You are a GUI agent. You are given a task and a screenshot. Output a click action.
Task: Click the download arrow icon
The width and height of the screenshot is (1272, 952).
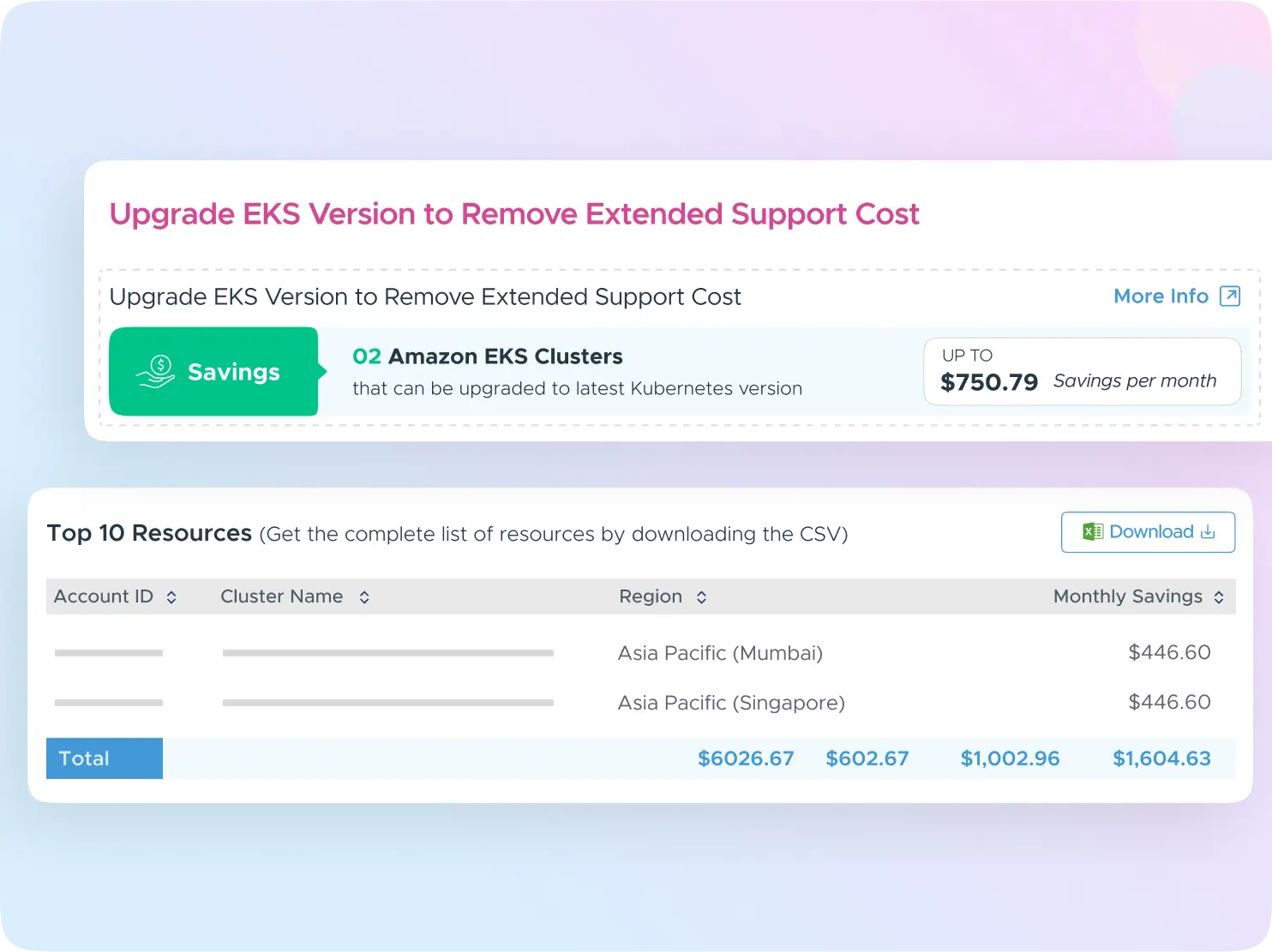click(x=1208, y=532)
